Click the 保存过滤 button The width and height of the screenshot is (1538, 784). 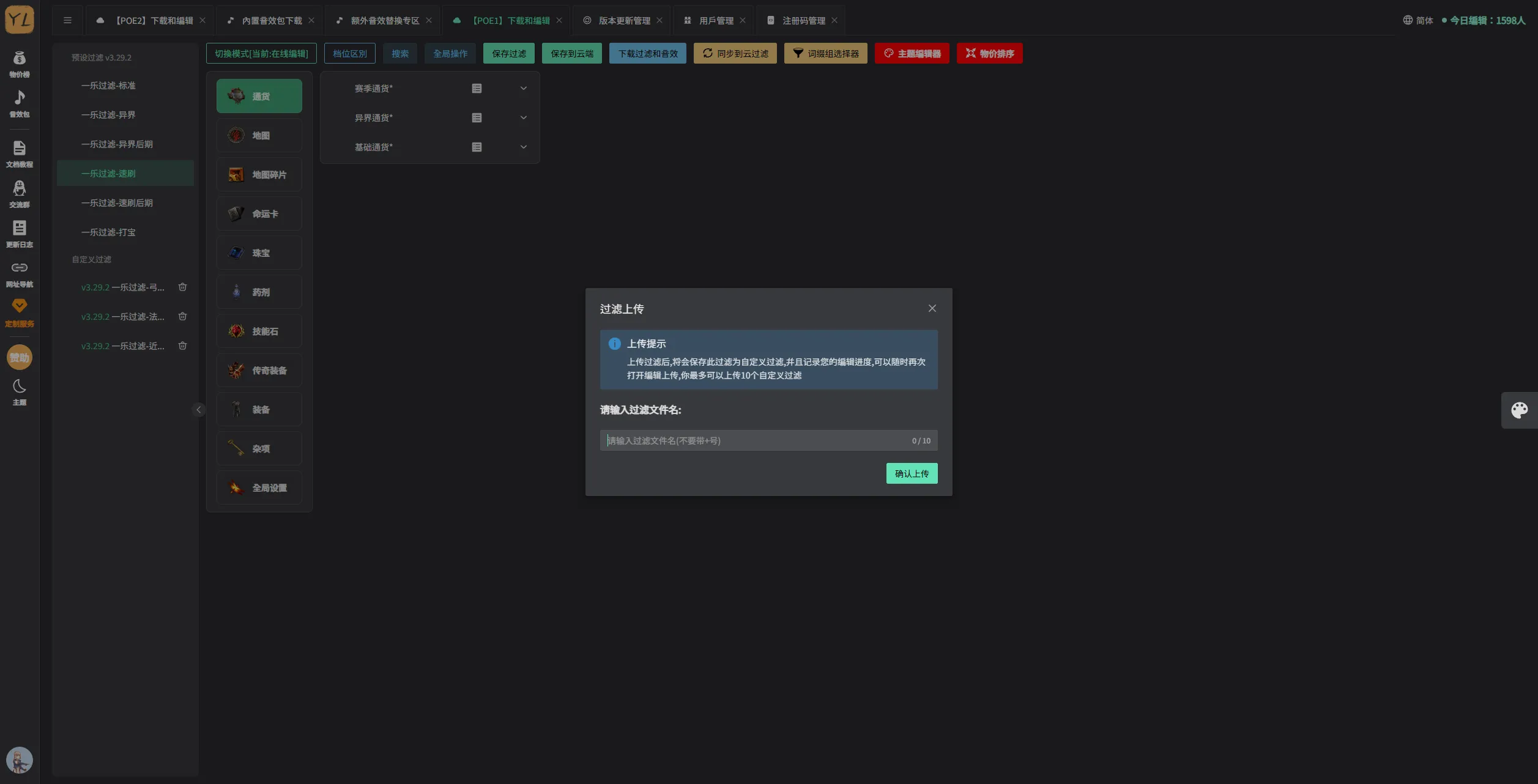click(509, 53)
